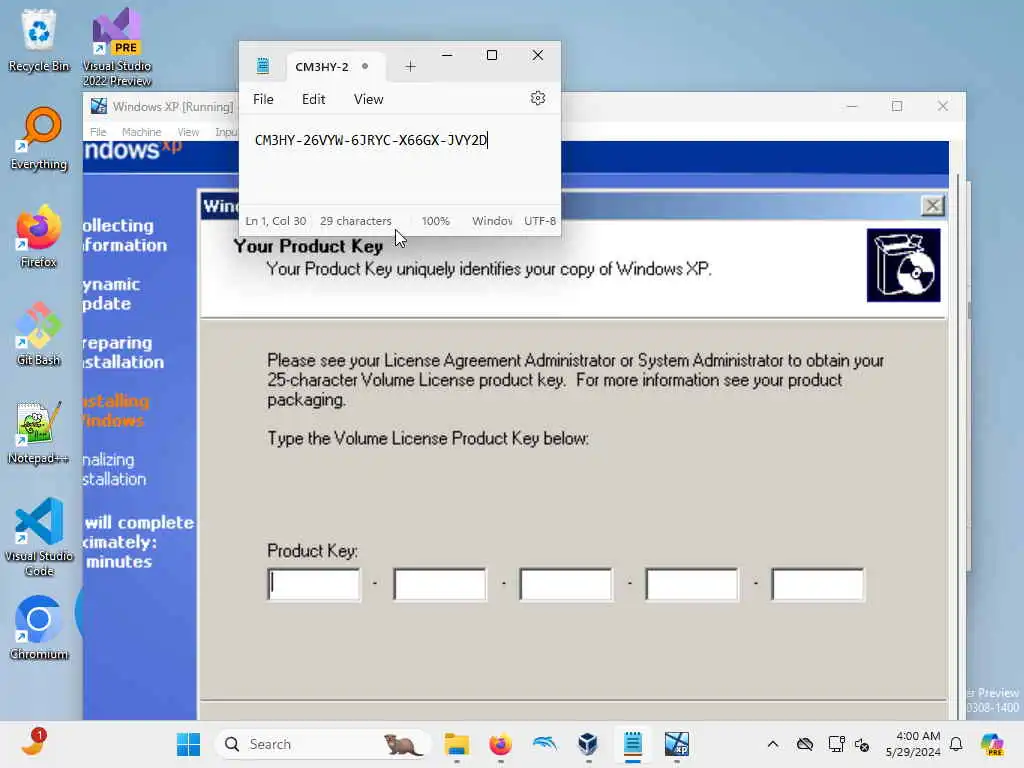
Task: Close the Windows XP VirtualBox window
Action: [x=942, y=106]
